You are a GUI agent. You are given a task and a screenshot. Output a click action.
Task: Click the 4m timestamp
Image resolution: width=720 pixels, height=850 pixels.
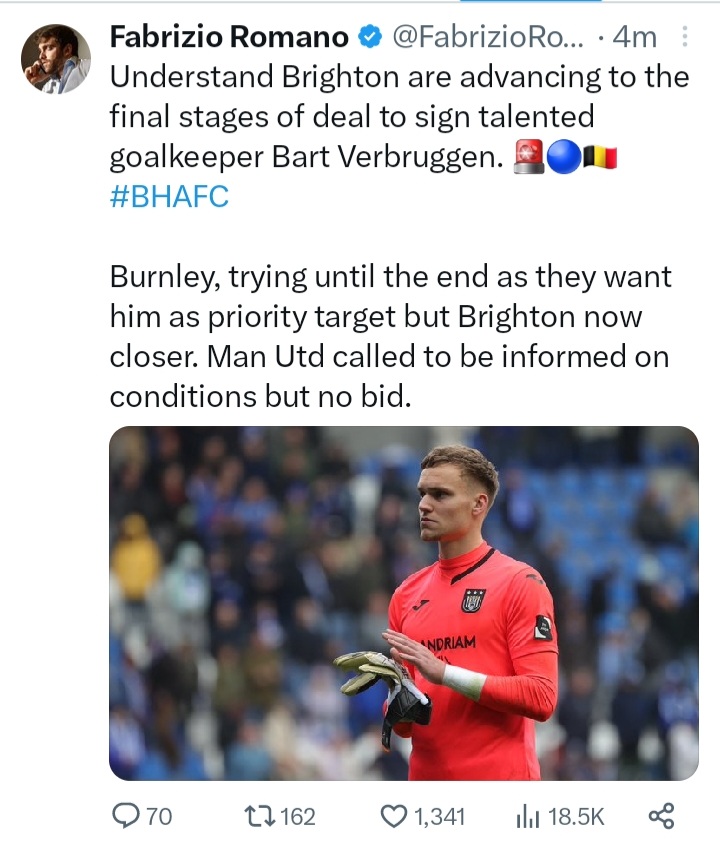[634, 37]
